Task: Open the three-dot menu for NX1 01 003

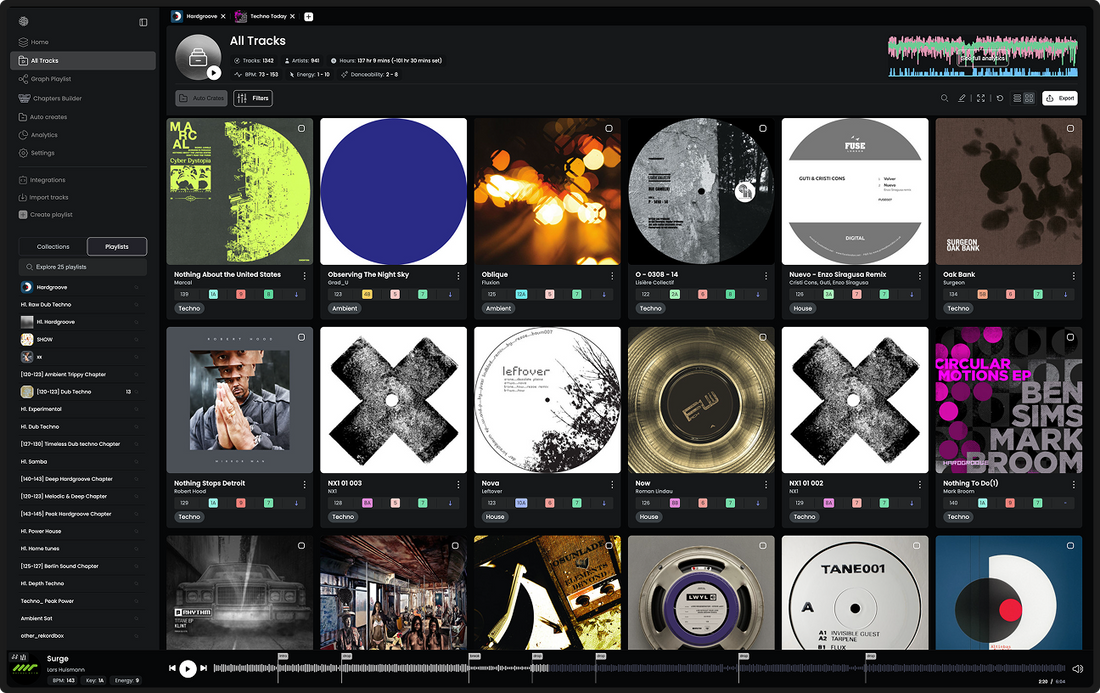Action: 458,485
